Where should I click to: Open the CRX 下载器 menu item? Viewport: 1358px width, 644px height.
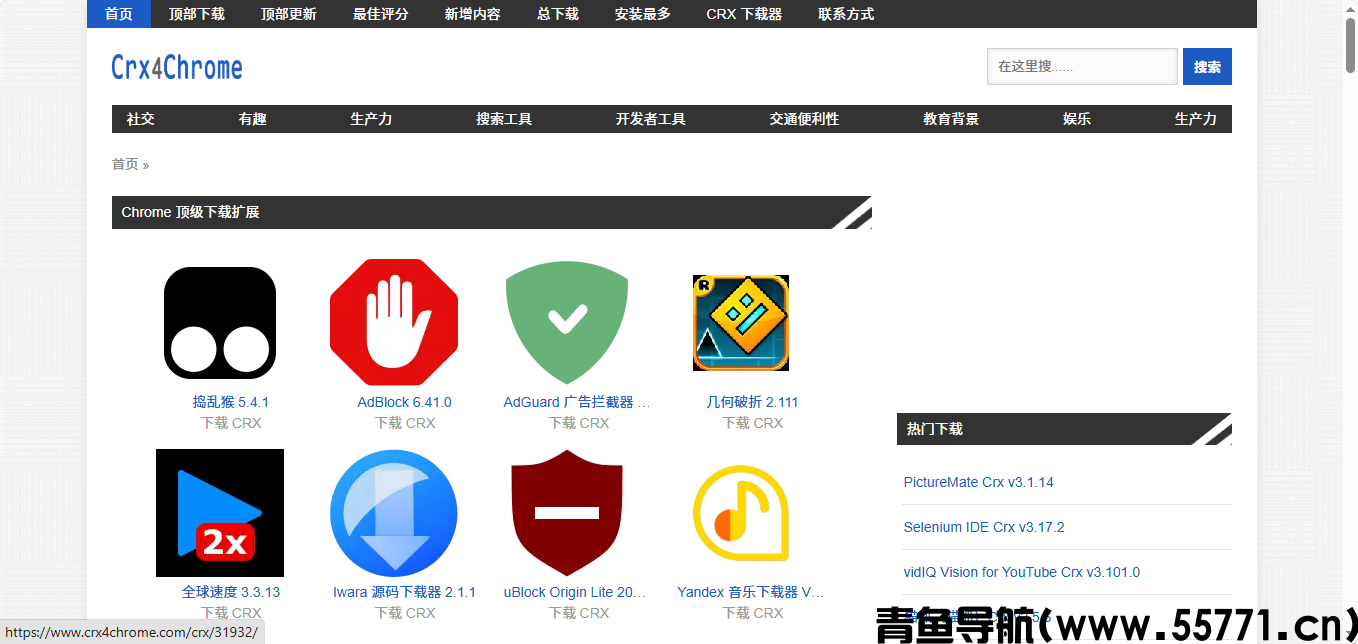coord(744,14)
